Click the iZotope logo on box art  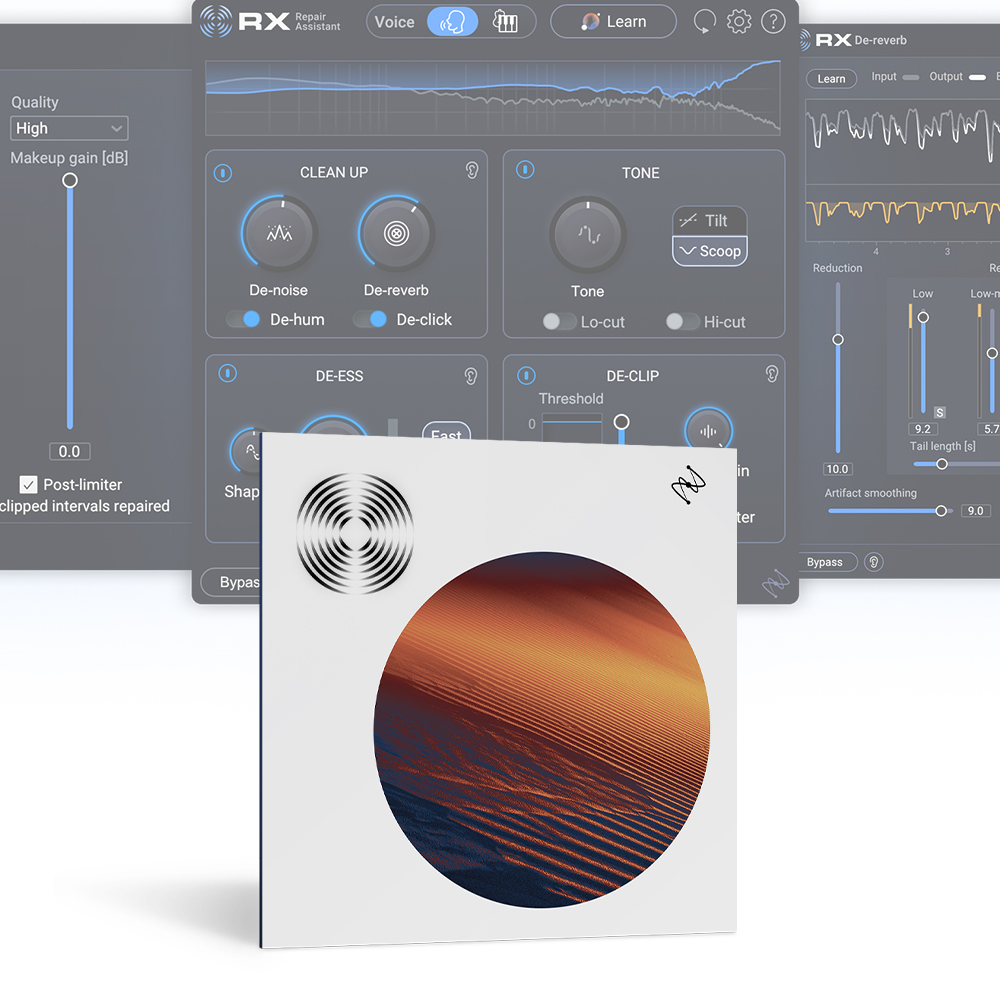[x=688, y=485]
